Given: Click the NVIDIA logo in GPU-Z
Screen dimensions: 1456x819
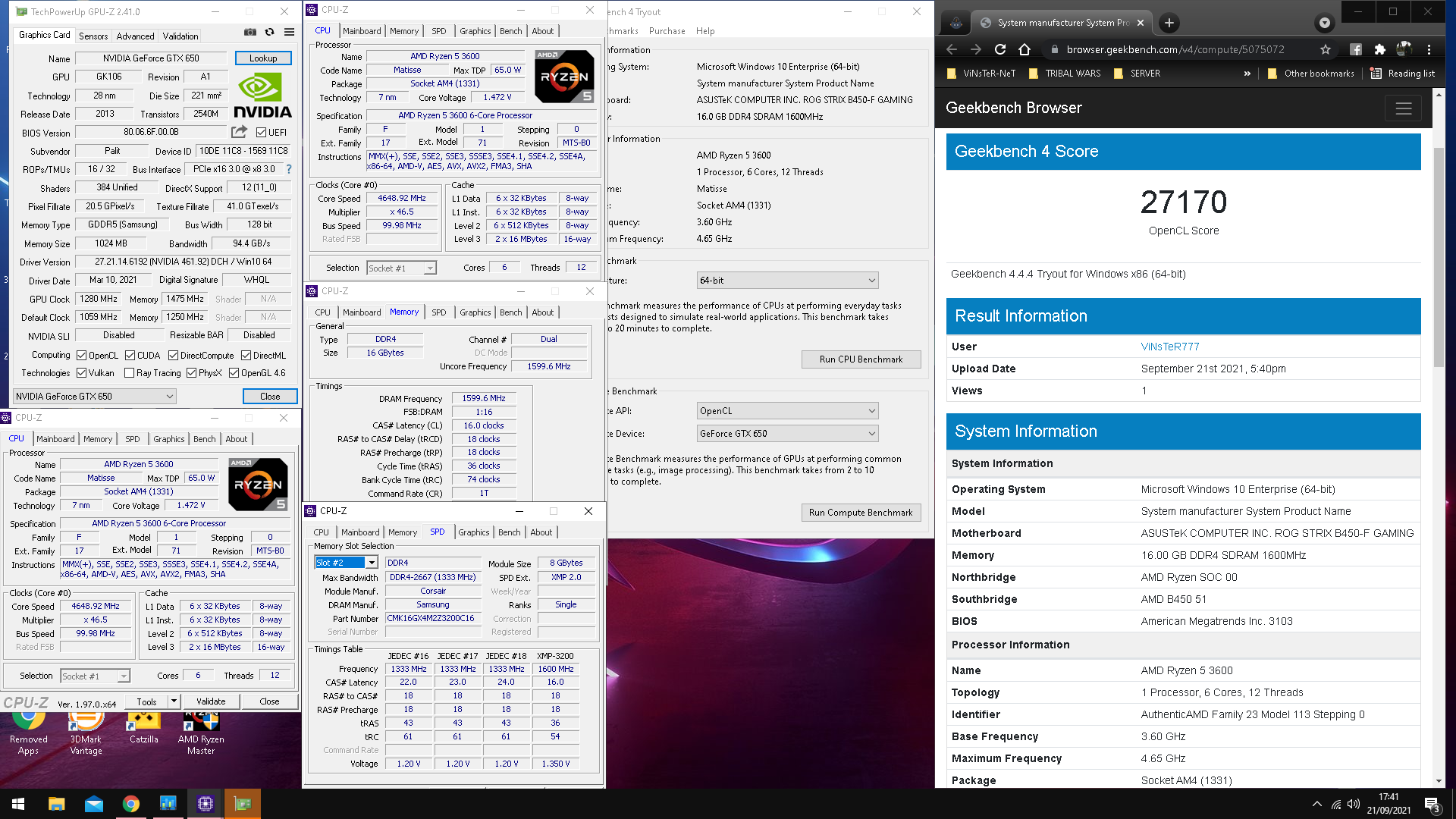Looking at the screenshot, I should tap(262, 96).
